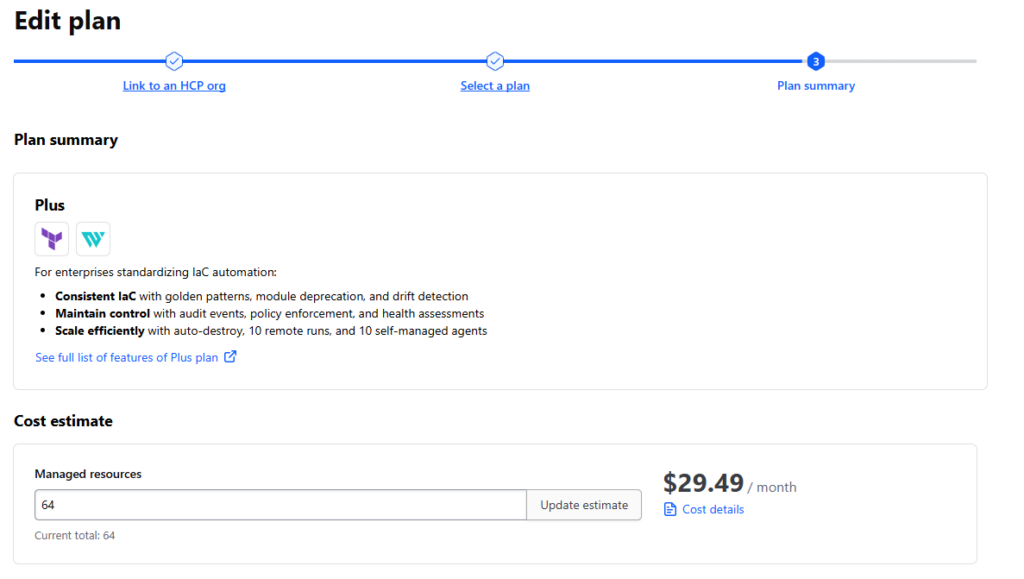Click the Waypoint logo icon under Plus
The width and height of the screenshot is (1024, 579).
pyautogui.click(x=93, y=239)
